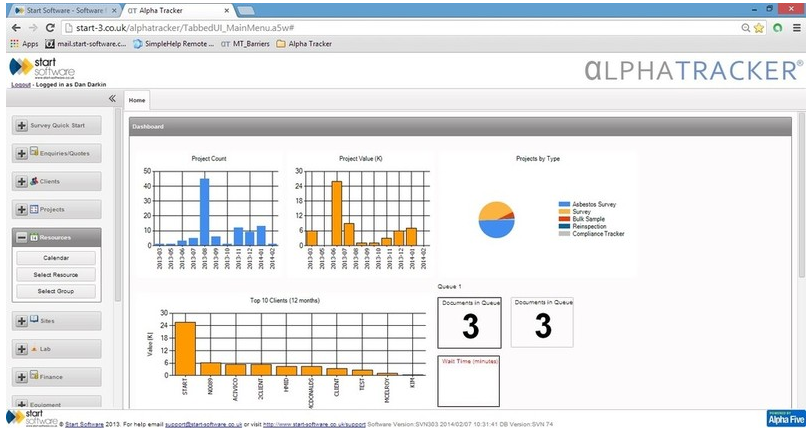
Task: Close the Alpha Tracker browser tab
Action: (x=227, y=10)
